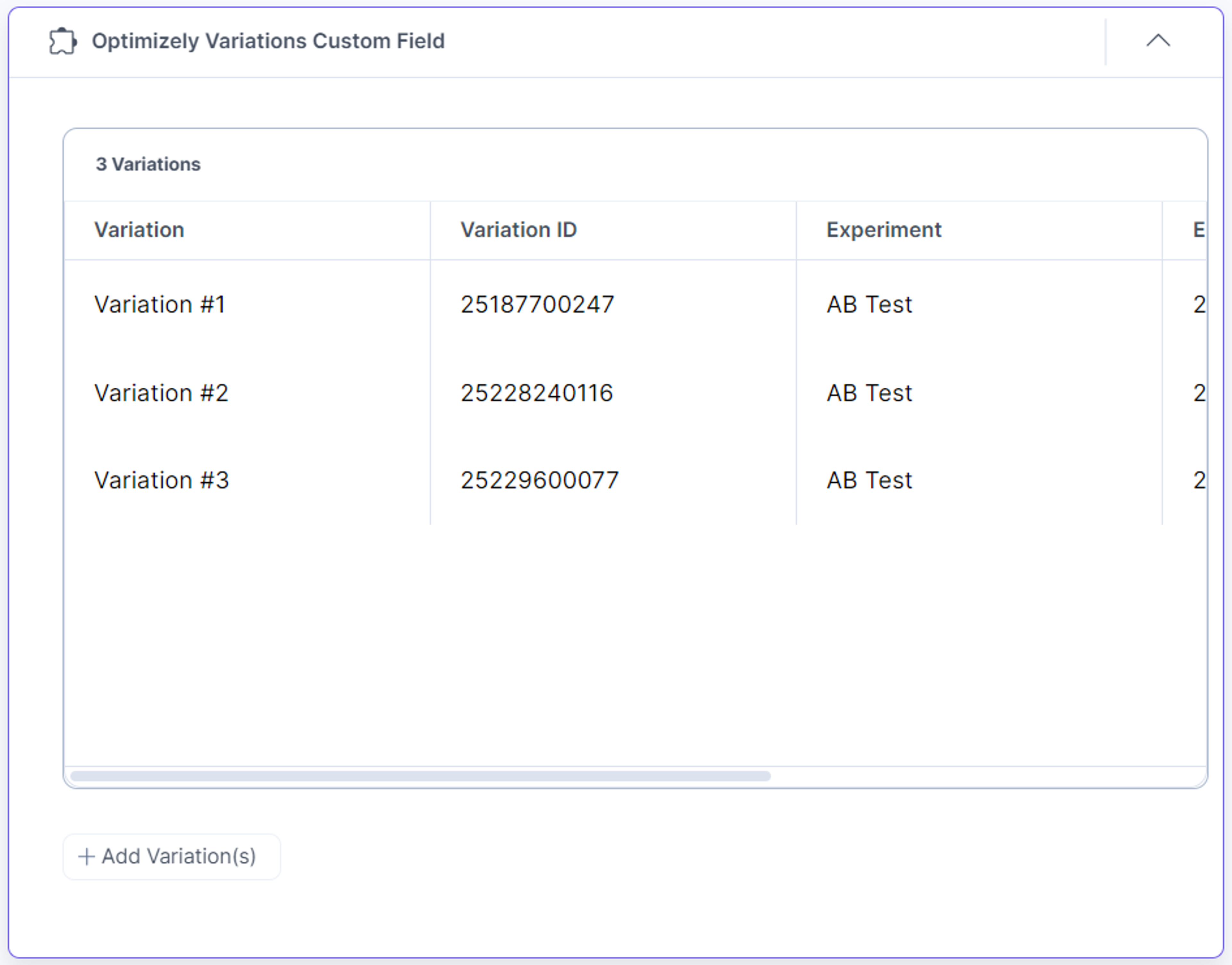
Task: Click the Variation ID column header
Action: pyautogui.click(x=518, y=230)
